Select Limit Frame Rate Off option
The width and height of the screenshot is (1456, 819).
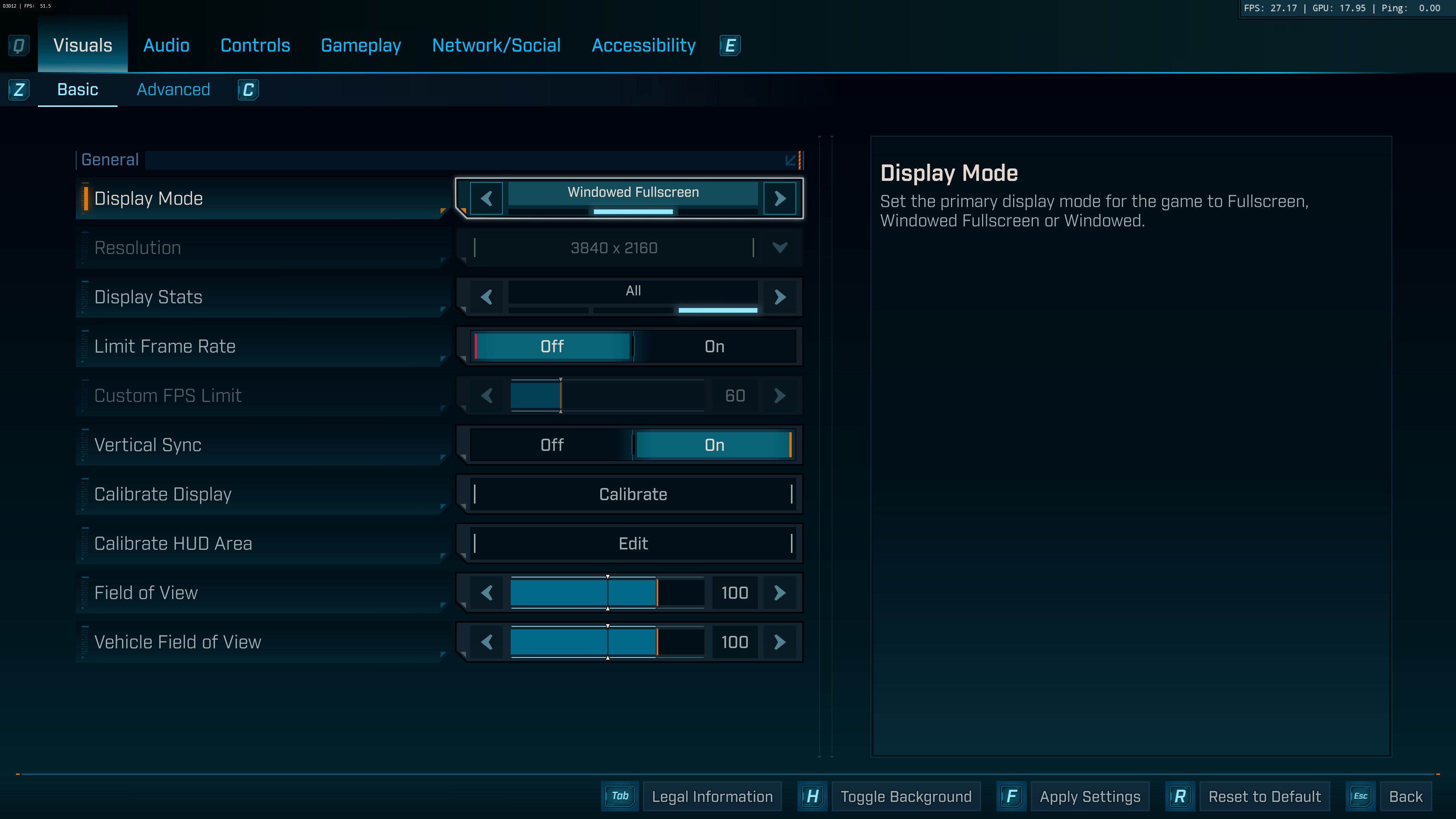(552, 347)
